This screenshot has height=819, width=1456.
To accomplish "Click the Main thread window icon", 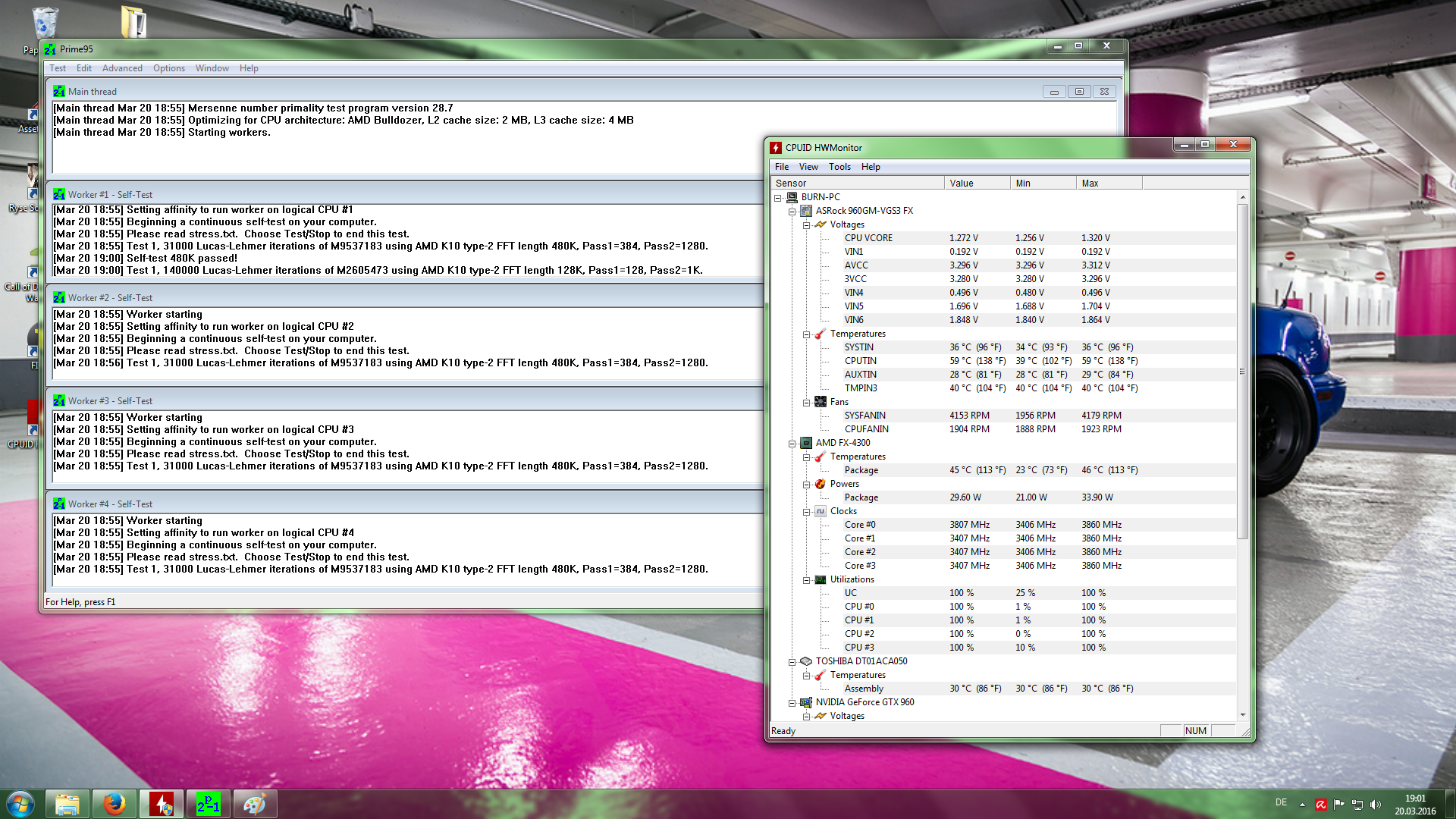I will click(x=59, y=92).
